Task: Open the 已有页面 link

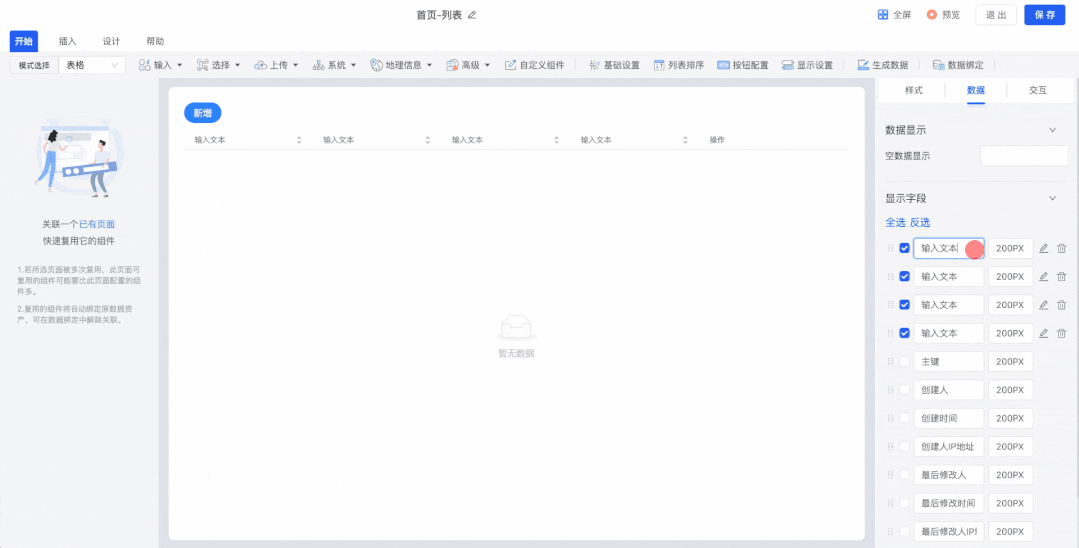Action: click(97, 224)
